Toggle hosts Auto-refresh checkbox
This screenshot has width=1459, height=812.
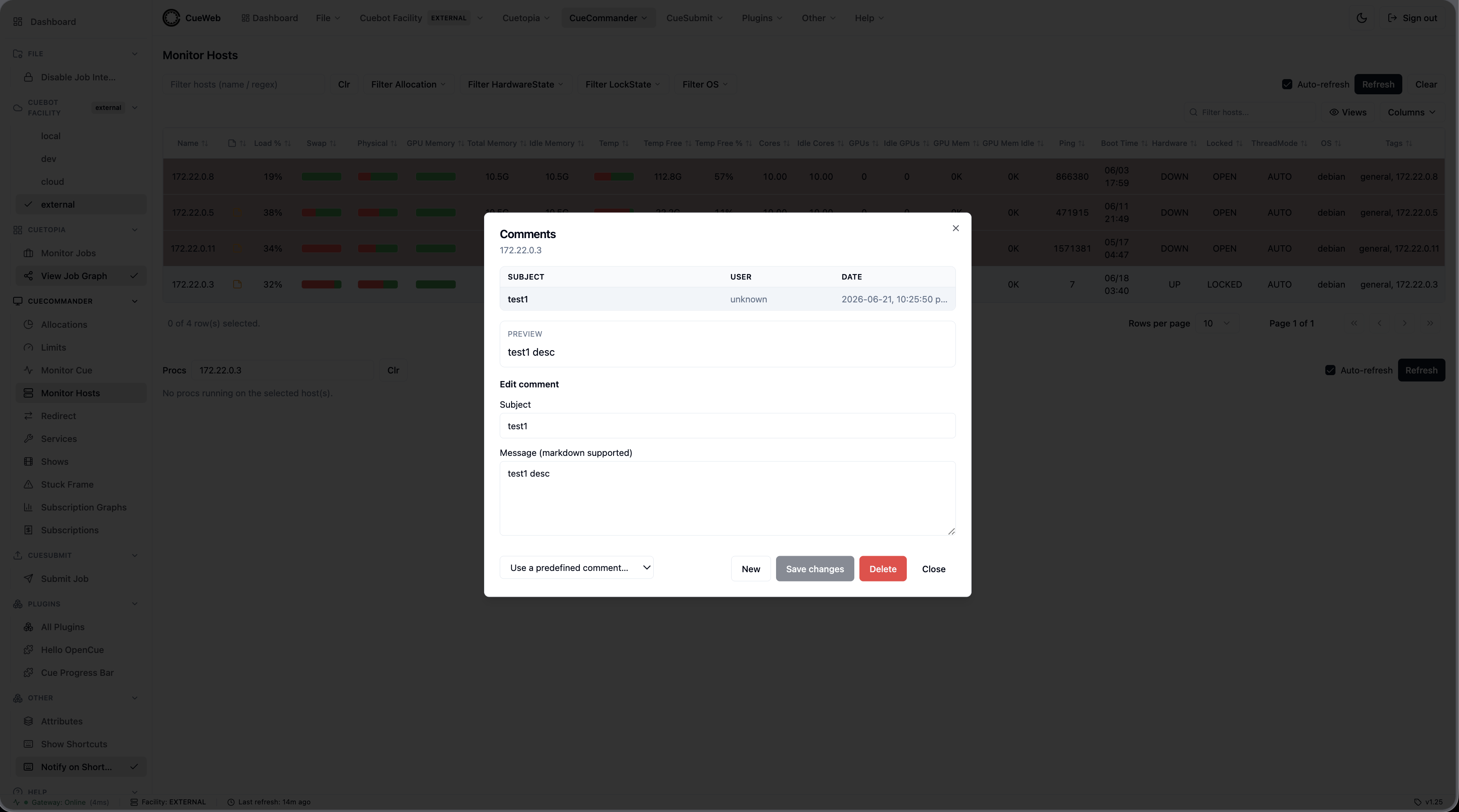1287,84
